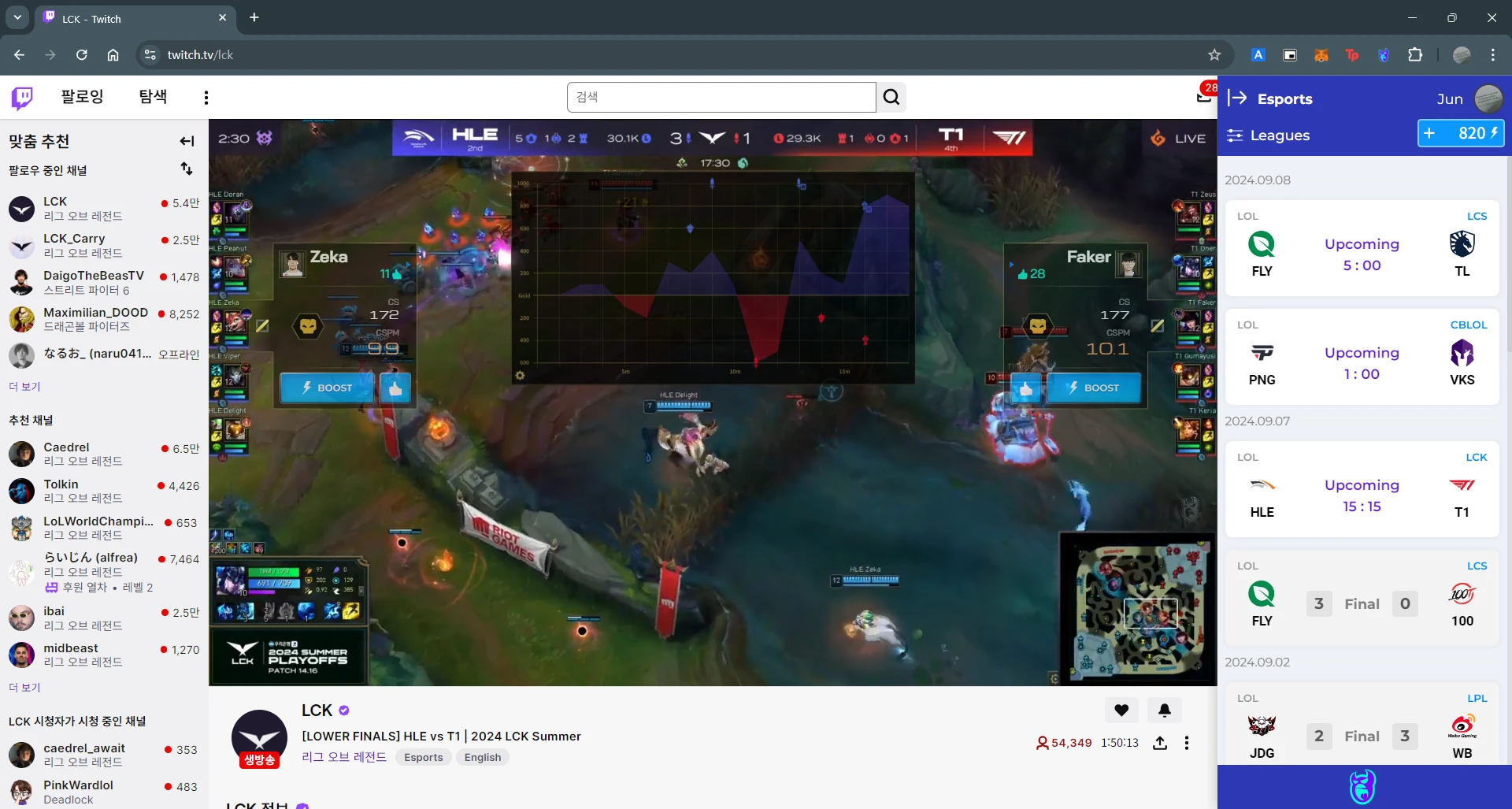The image size is (1512, 809).
Task: Open LCK_Carry channel
Action: click(x=104, y=246)
